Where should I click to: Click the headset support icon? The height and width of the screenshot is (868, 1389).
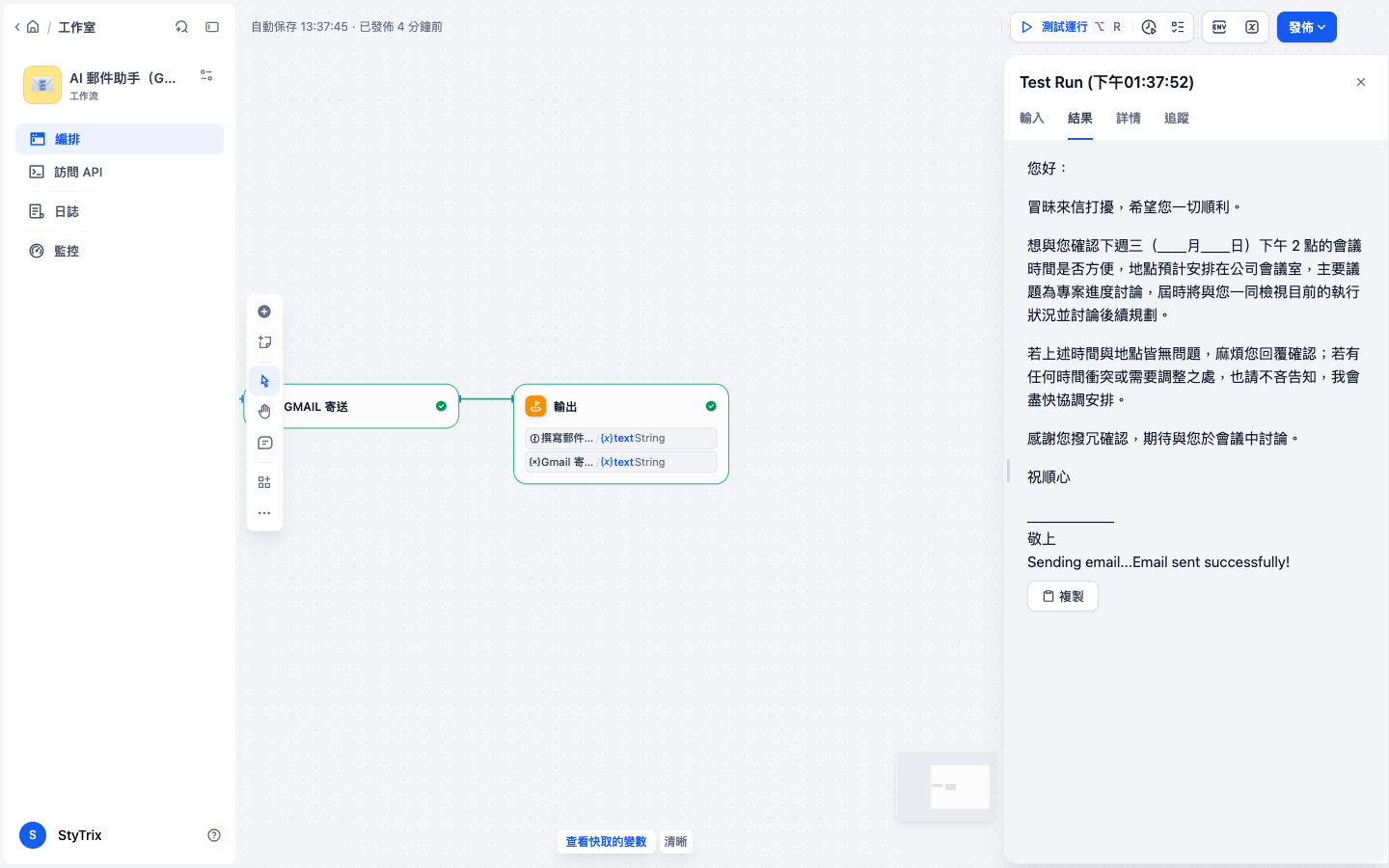click(181, 27)
